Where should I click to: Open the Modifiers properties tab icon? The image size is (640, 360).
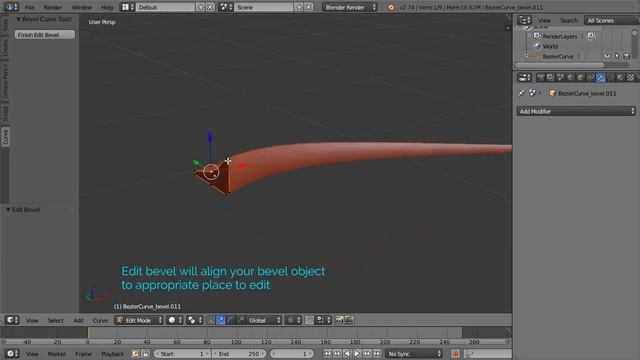click(600, 77)
